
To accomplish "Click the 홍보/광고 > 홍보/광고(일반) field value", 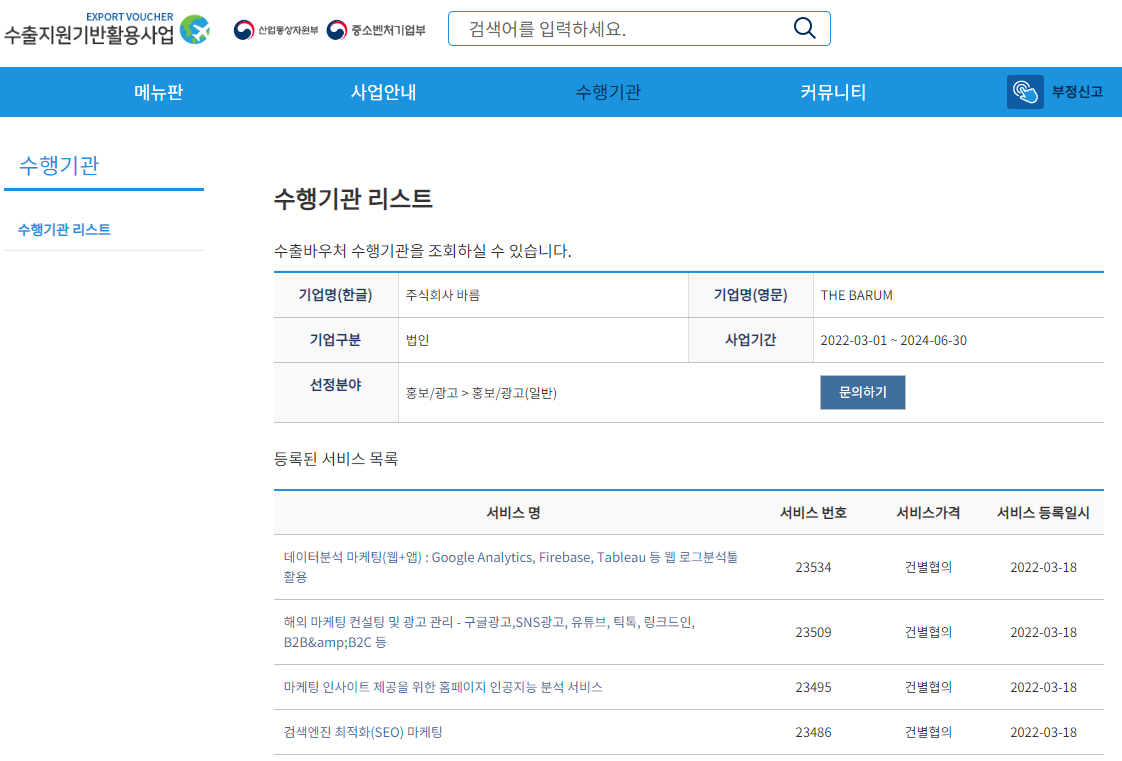I will (x=481, y=393).
